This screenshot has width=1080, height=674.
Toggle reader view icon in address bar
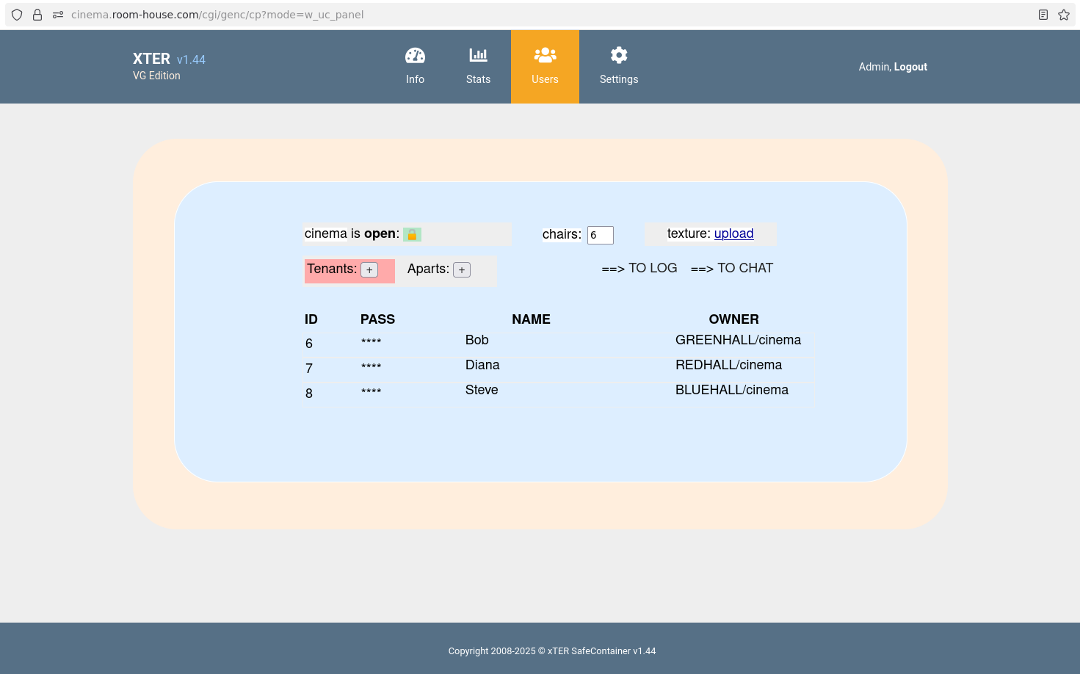1043,15
